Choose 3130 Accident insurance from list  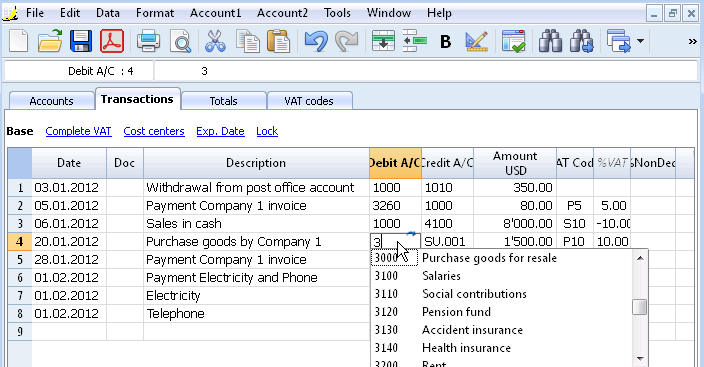(502, 330)
